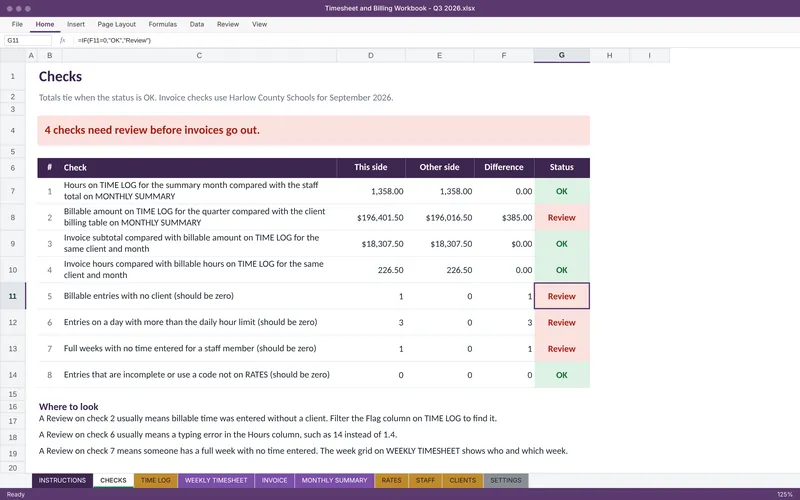Click the $385.00 difference cell
Image resolution: width=800 pixels, height=500 pixels.
point(504,217)
